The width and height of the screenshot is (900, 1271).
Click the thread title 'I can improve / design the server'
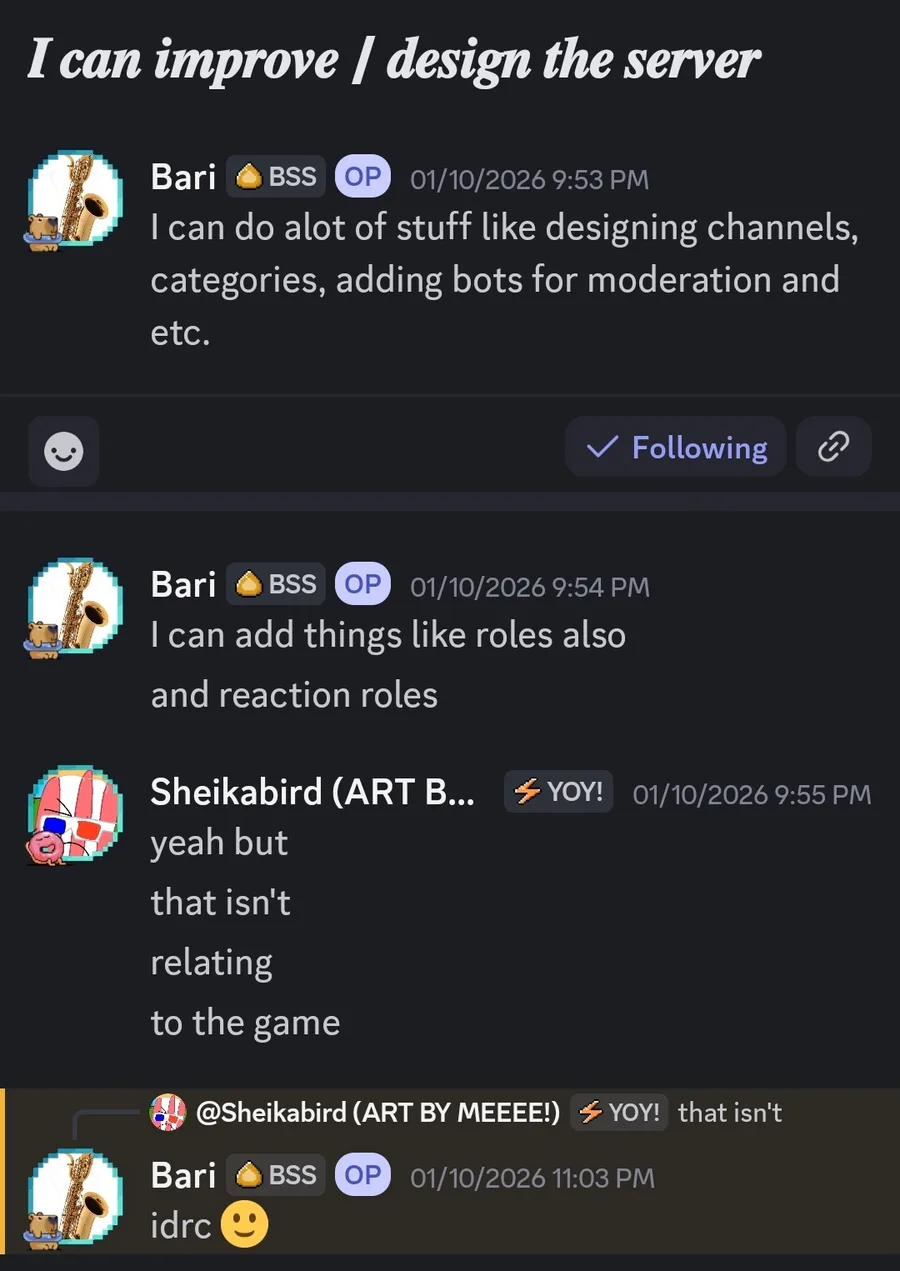[x=393, y=60]
